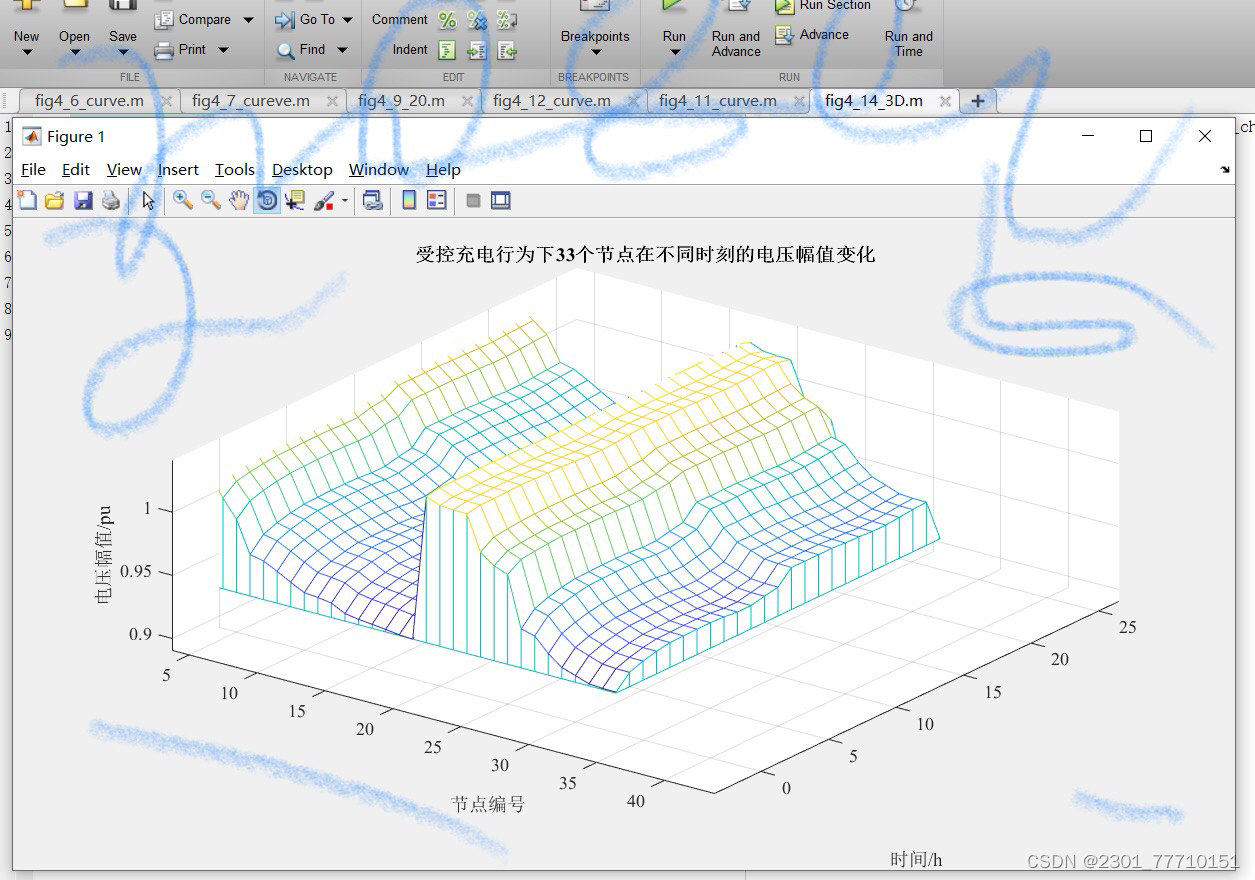Click the Run and Time button
The image size is (1255, 880).
(908, 30)
